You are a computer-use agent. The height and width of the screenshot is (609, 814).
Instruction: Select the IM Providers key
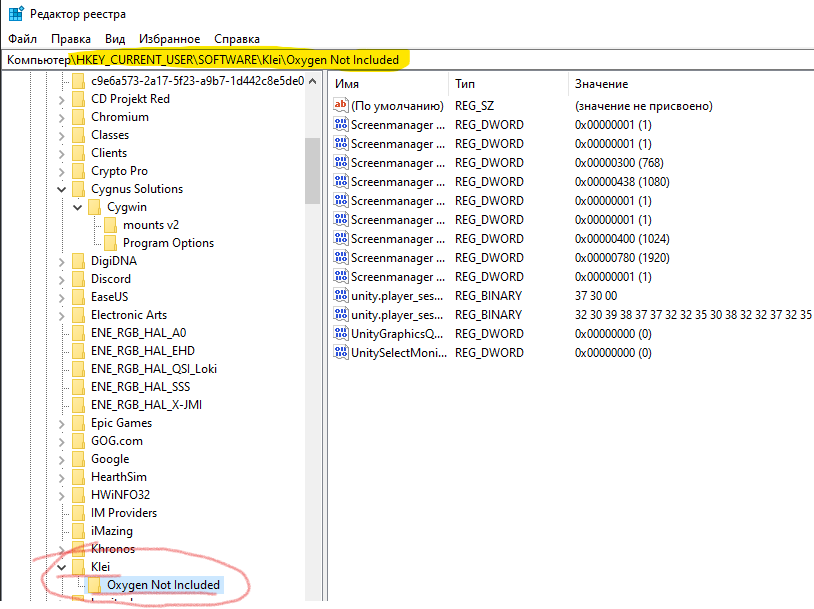124,513
